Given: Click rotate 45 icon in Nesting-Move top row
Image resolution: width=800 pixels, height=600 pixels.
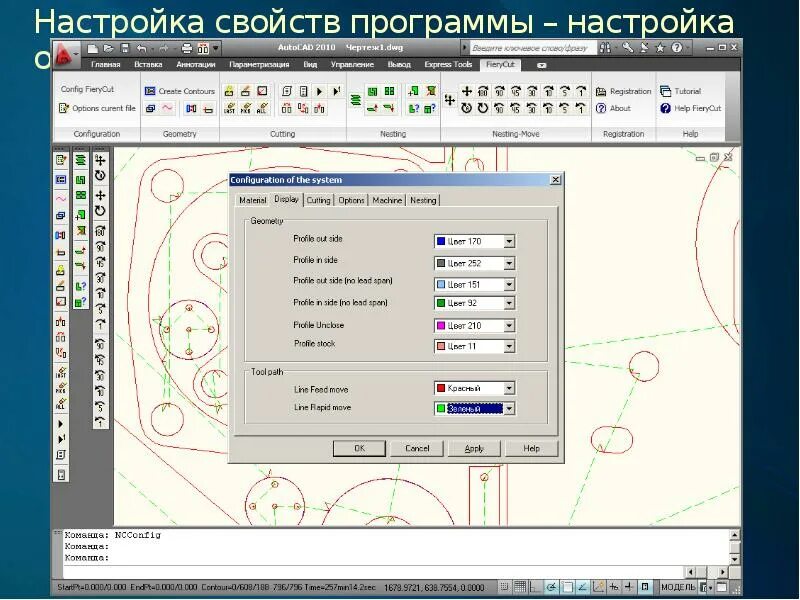Looking at the screenshot, I should click(516, 91).
